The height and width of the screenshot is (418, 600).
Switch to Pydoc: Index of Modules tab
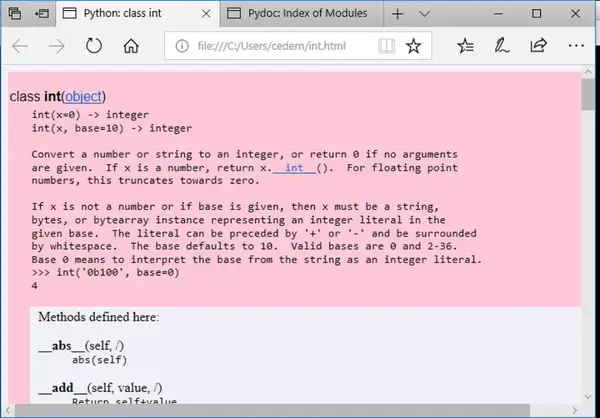[x=302, y=13]
